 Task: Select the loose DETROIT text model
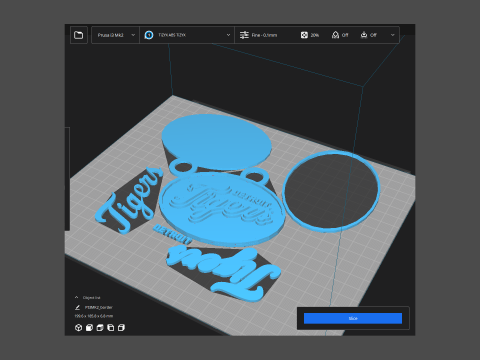(x=172, y=235)
